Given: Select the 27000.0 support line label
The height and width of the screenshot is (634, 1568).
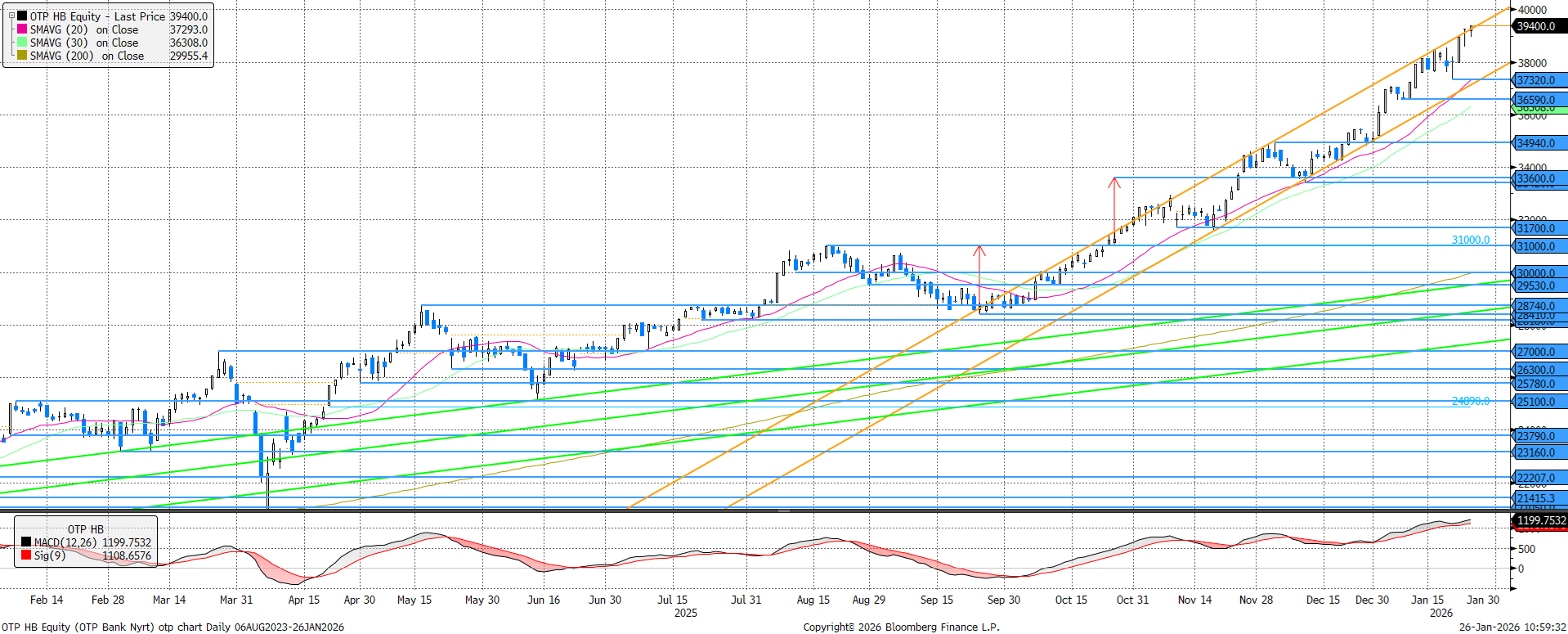Looking at the screenshot, I should [1537, 352].
